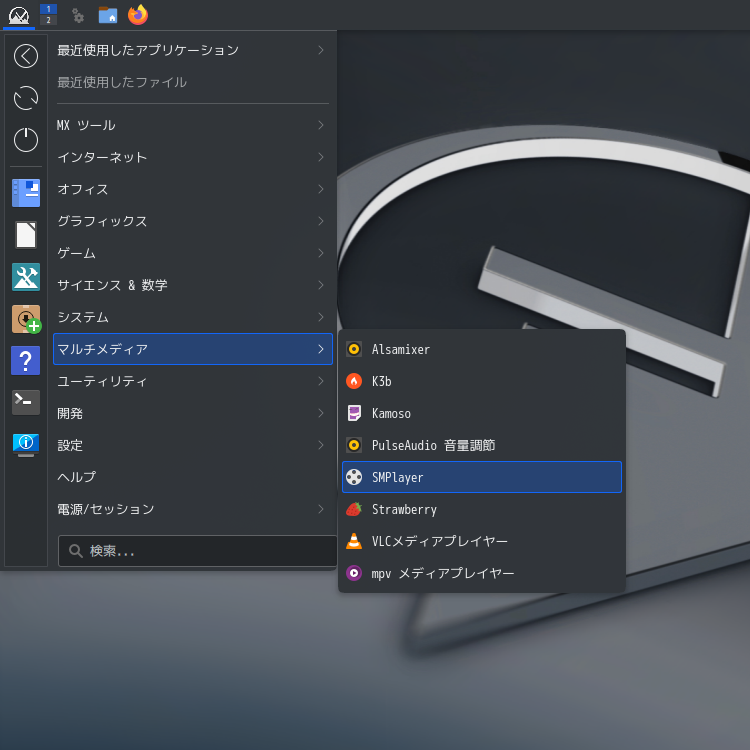
Task: Open the blank document text editor icon
Action: pos(26,235)
